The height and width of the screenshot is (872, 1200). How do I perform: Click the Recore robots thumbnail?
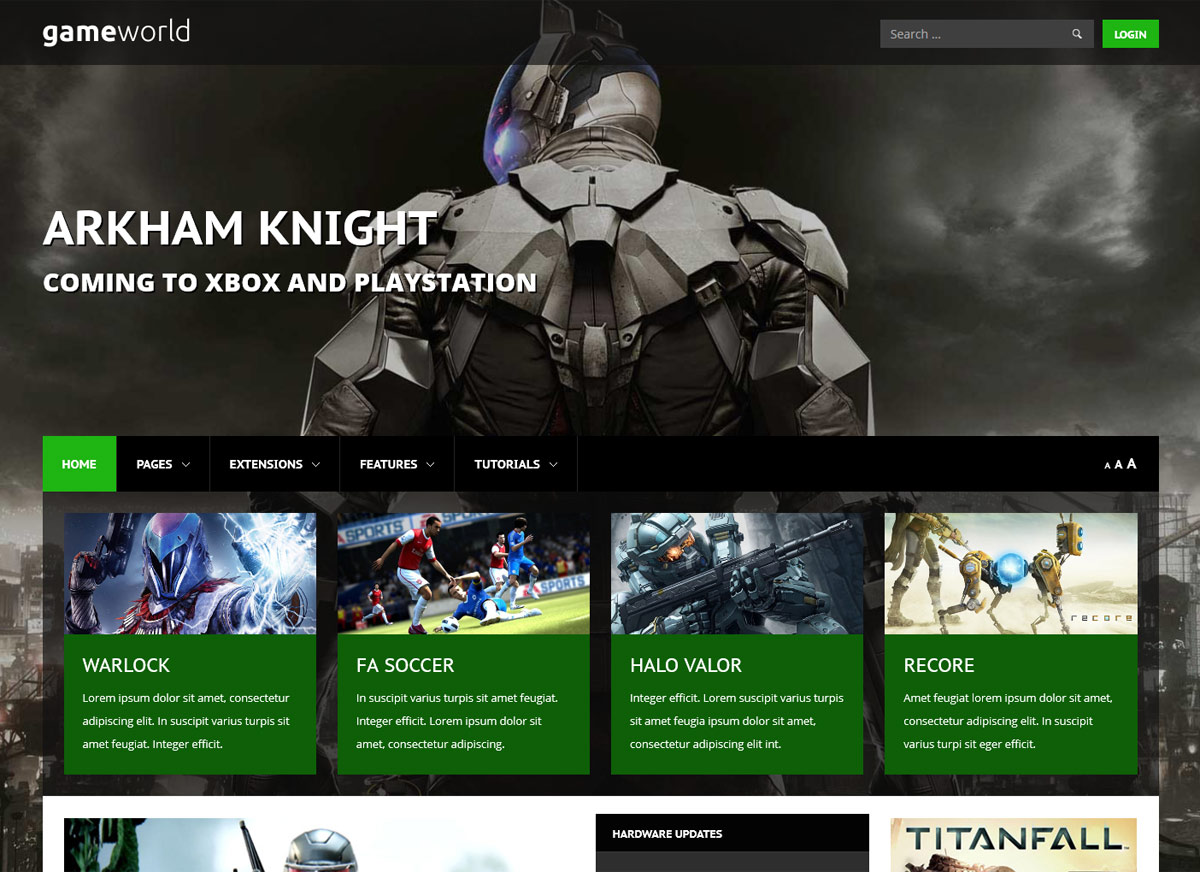click(x=1011, y=573)
